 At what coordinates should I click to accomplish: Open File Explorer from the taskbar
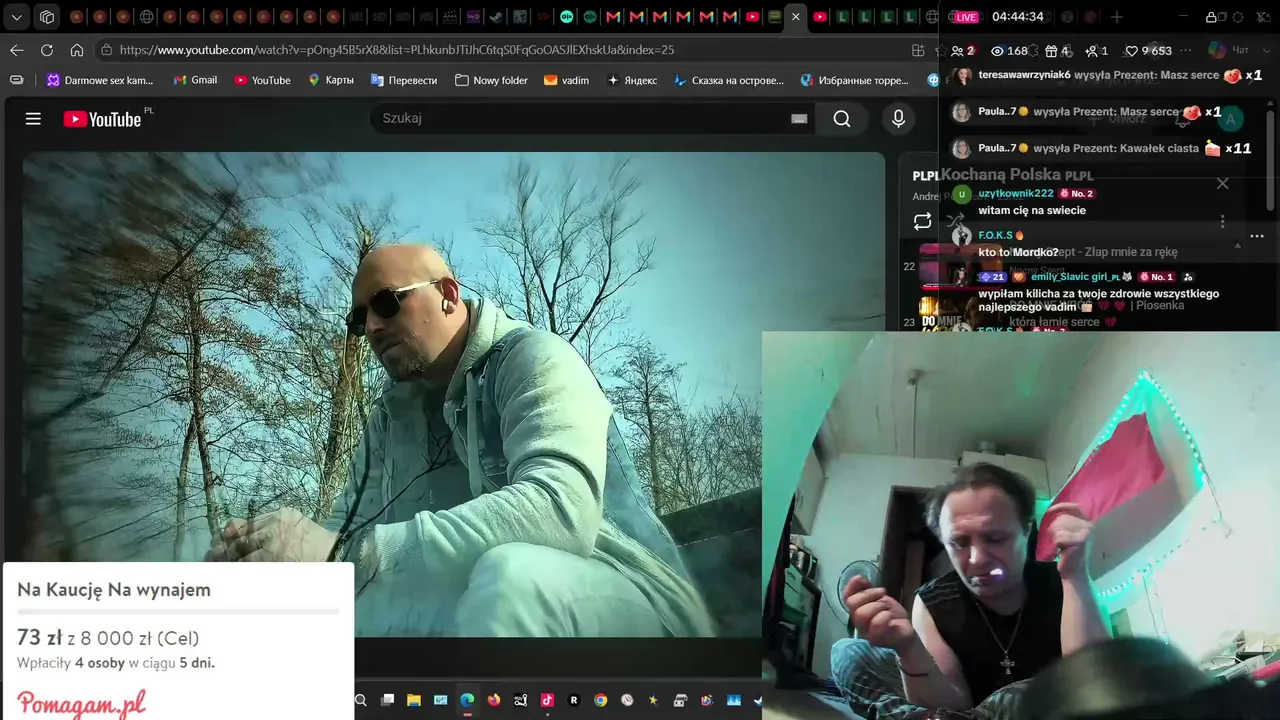pyautogui.click(x=414, y=700)
